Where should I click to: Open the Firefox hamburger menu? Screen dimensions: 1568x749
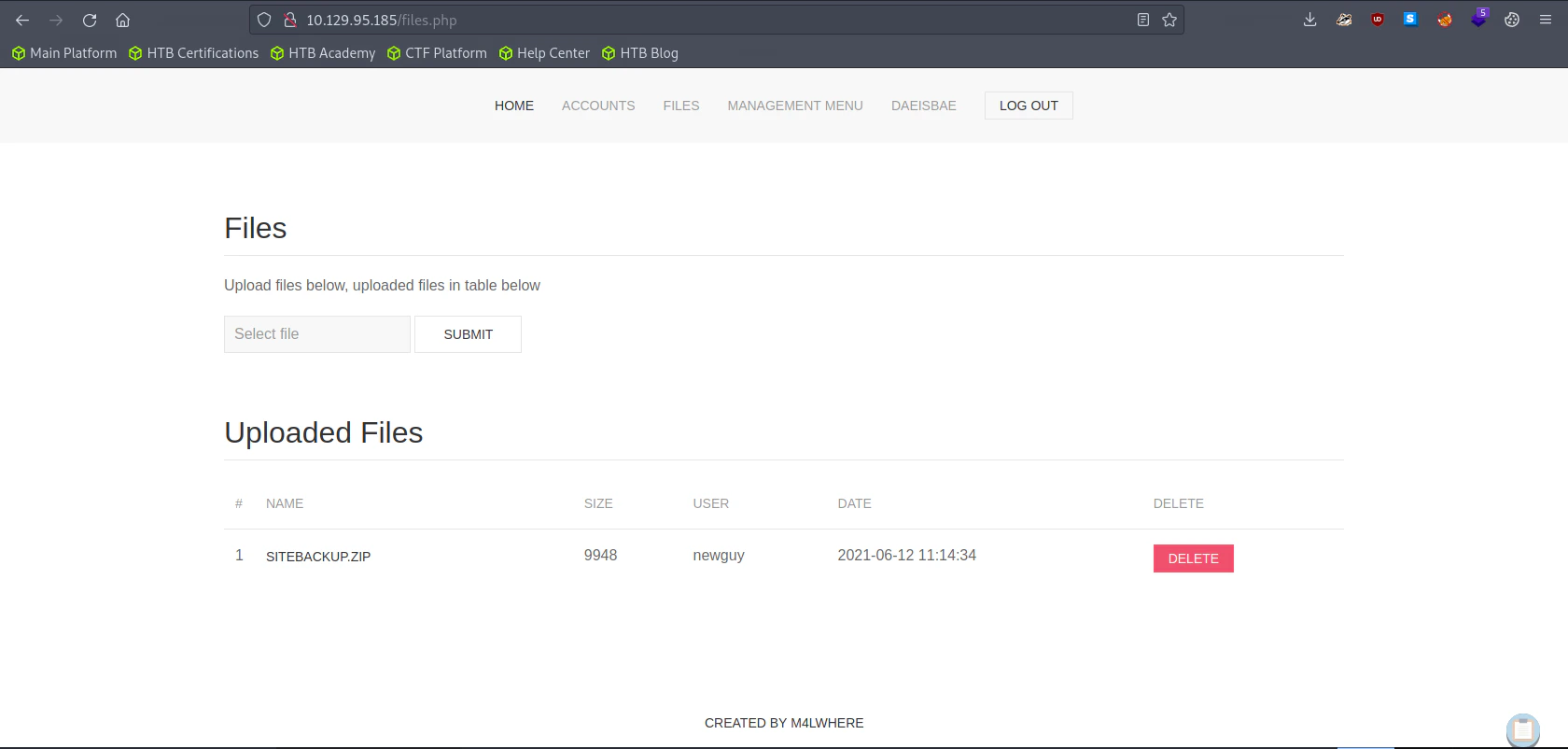(1546, 20)
